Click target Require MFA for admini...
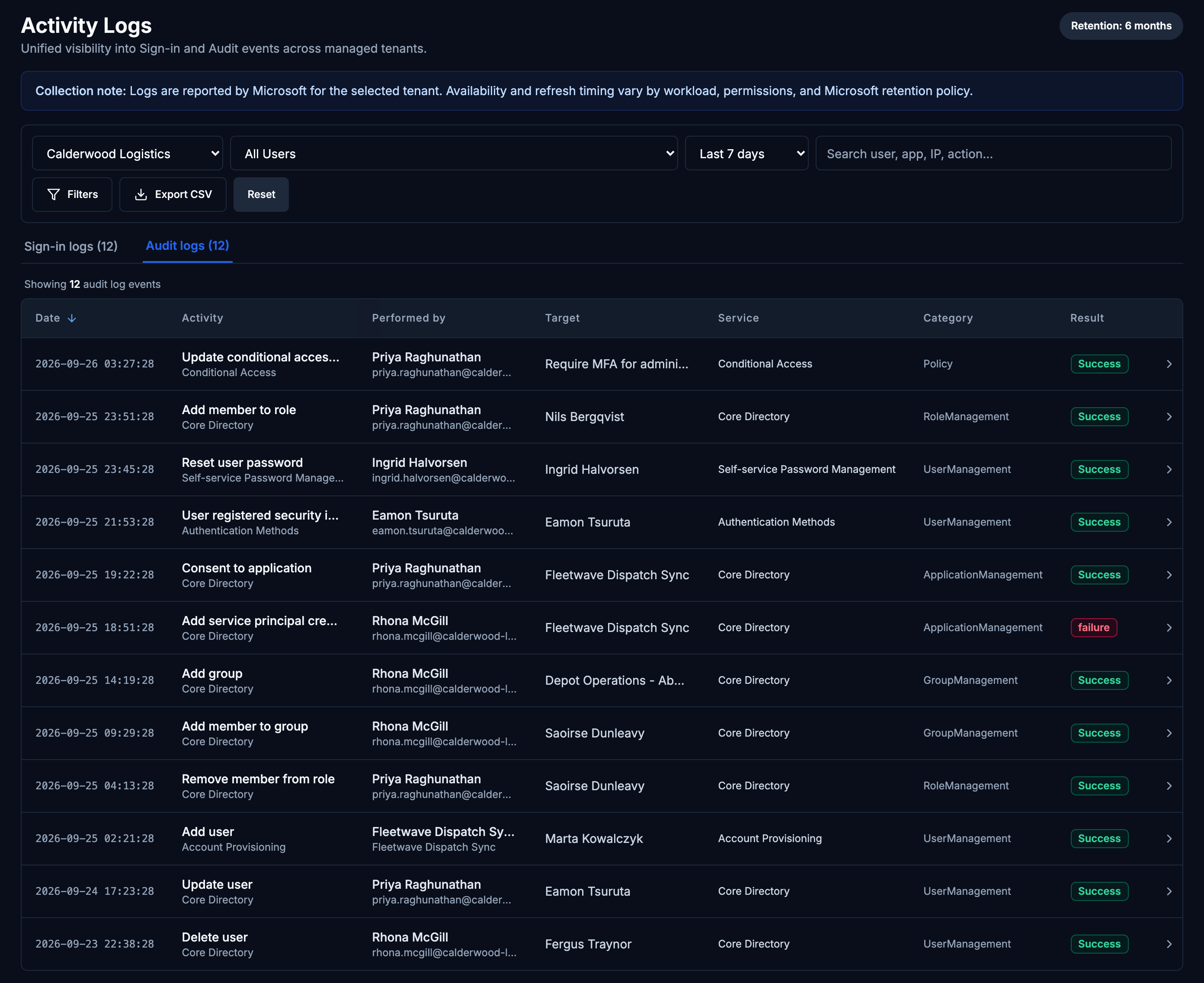Viewport: 1204px width, 983px height. tap(616, 364)
